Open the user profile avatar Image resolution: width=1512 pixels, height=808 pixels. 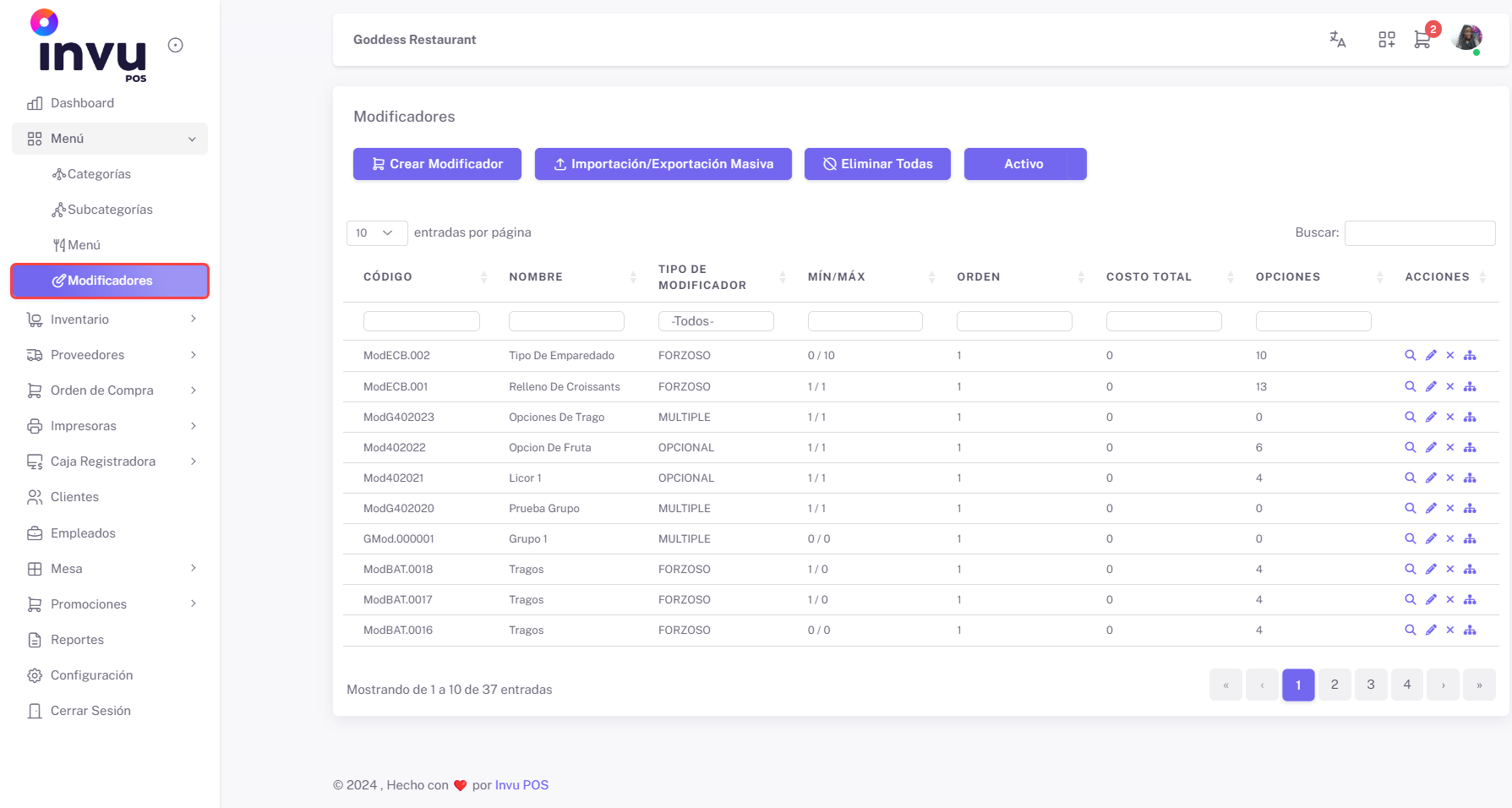pos(1466,38)
